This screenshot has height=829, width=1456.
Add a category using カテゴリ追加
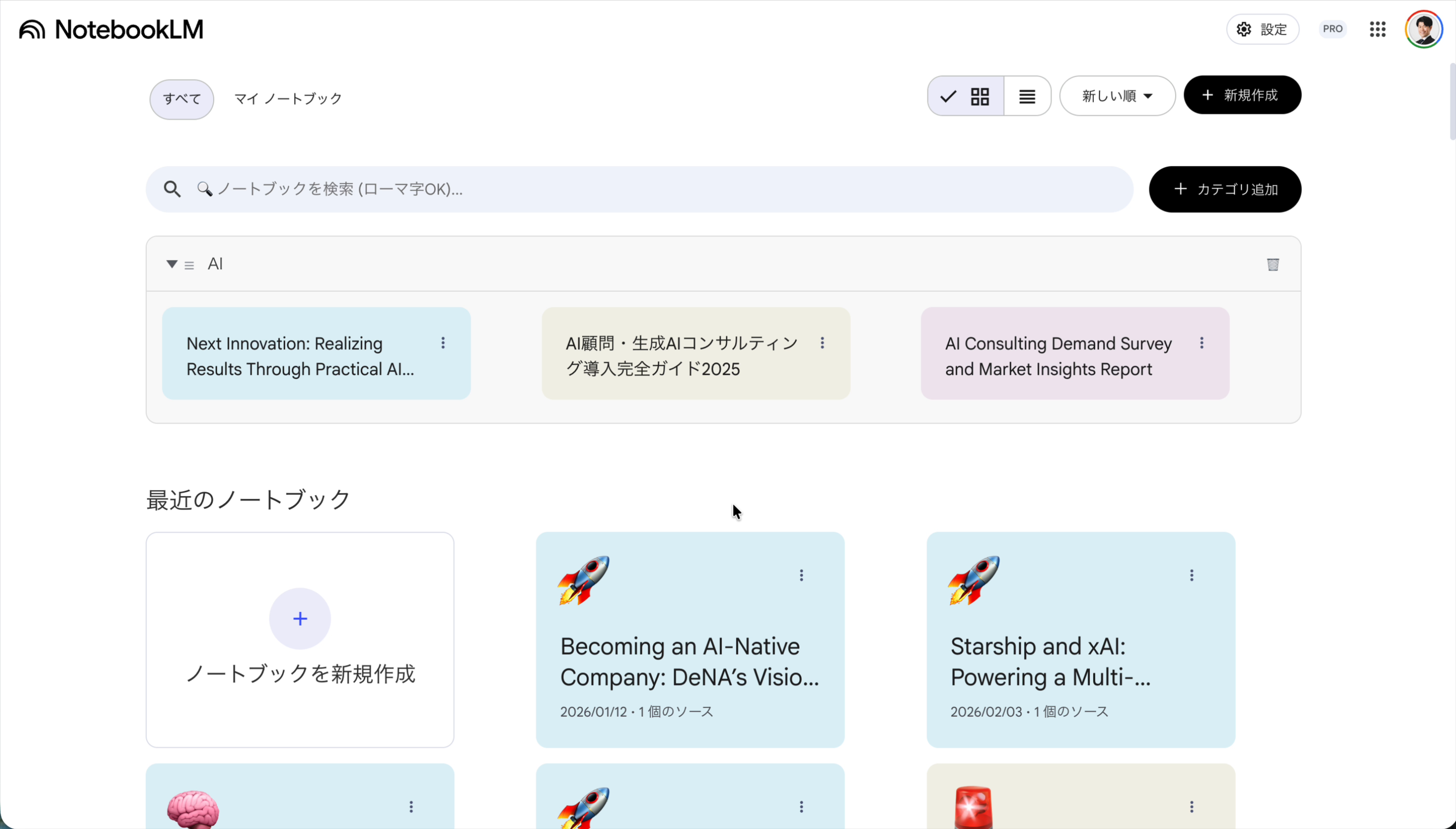[1224, 189]
